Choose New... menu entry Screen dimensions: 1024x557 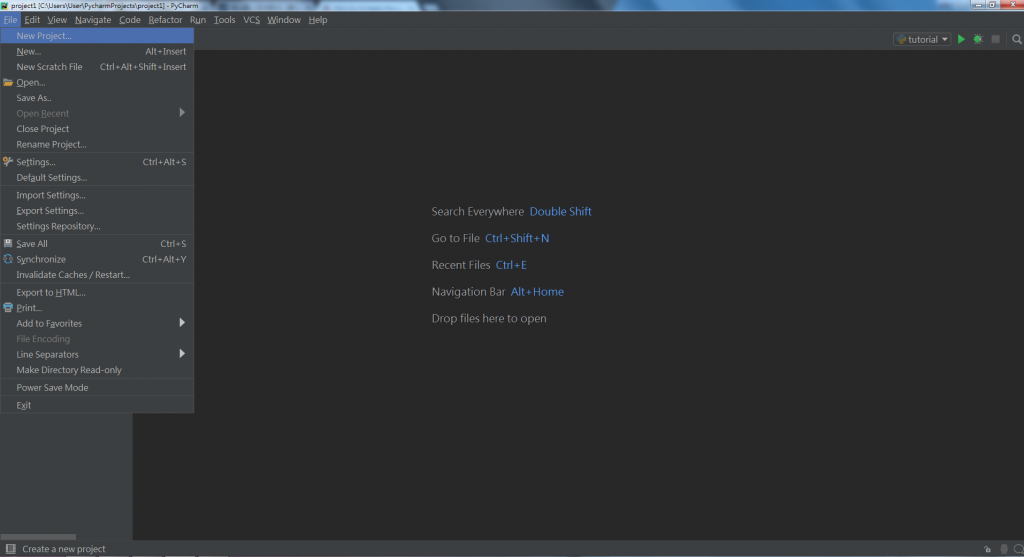coord(97,51)
